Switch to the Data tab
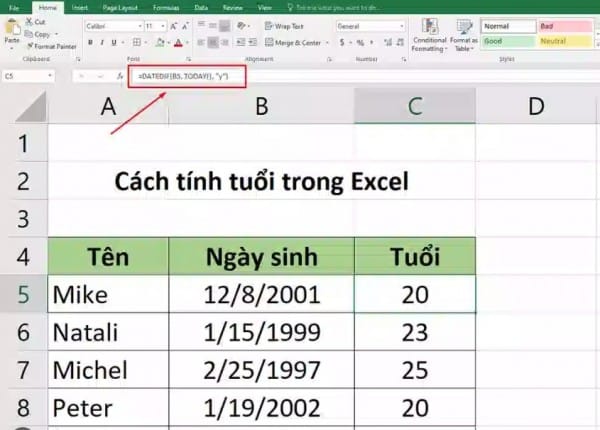 [201, 7]
